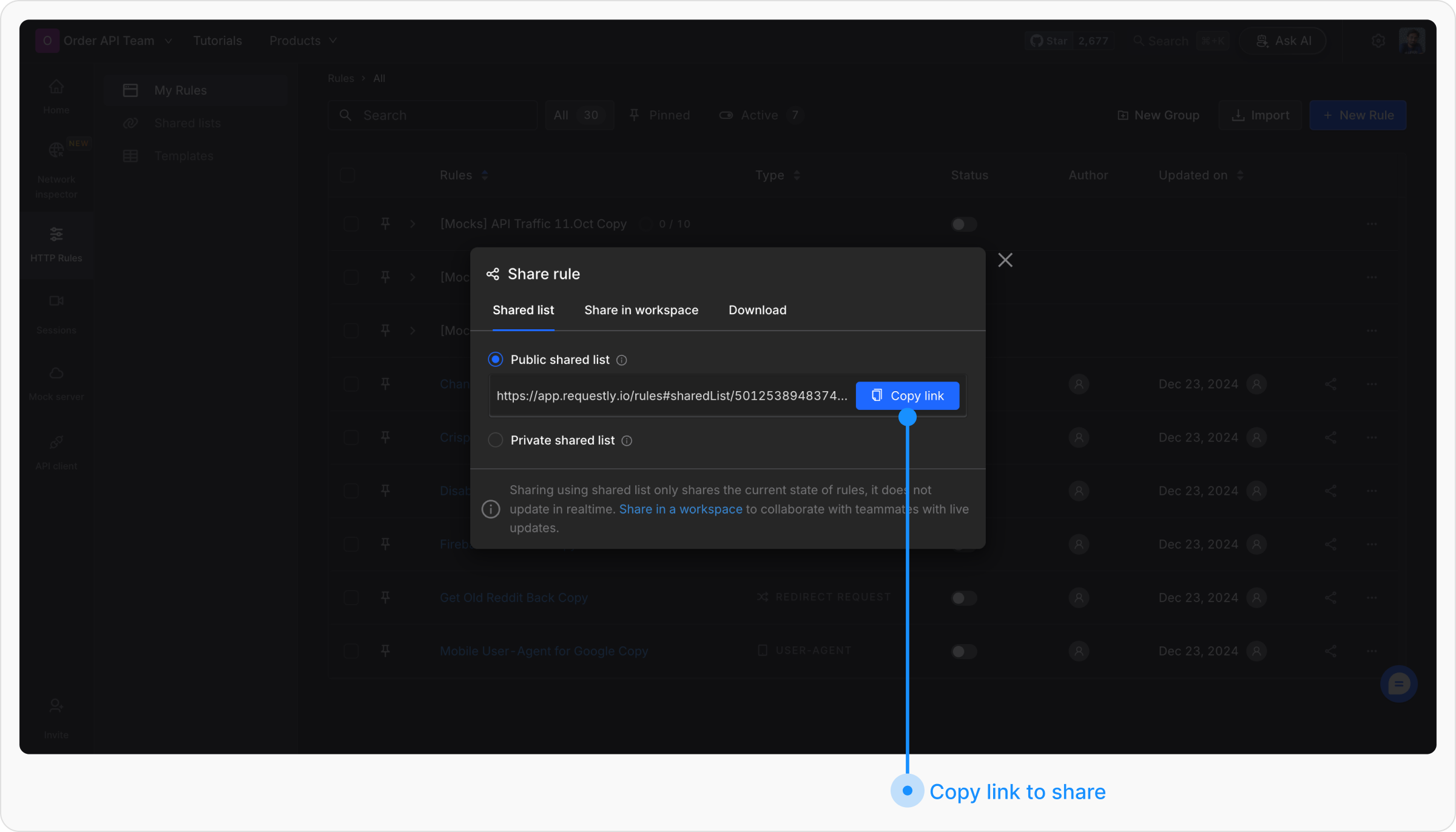Click info icon beside Public shared list
The width and height of the screenshot is (1456, 832).
point(622,360)
